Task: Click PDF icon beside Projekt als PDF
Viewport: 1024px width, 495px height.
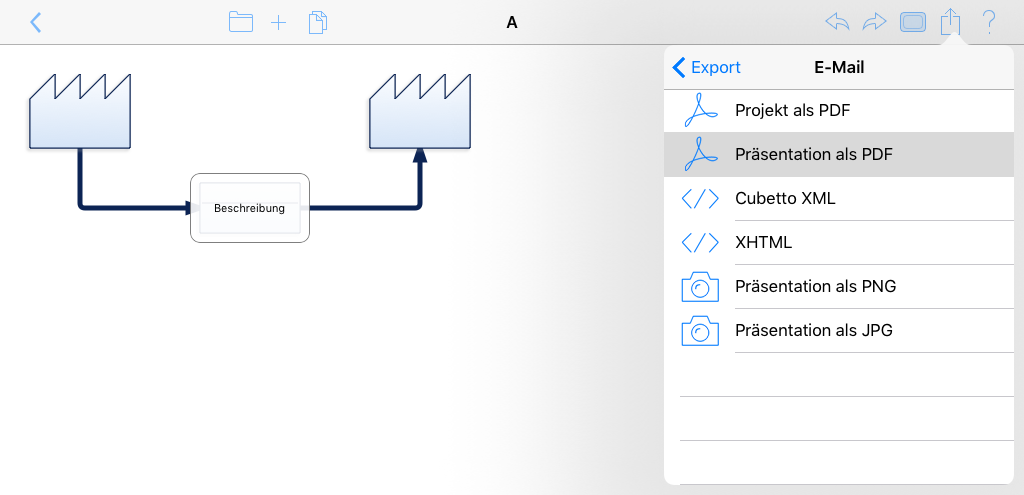Action: pos(700,110)
